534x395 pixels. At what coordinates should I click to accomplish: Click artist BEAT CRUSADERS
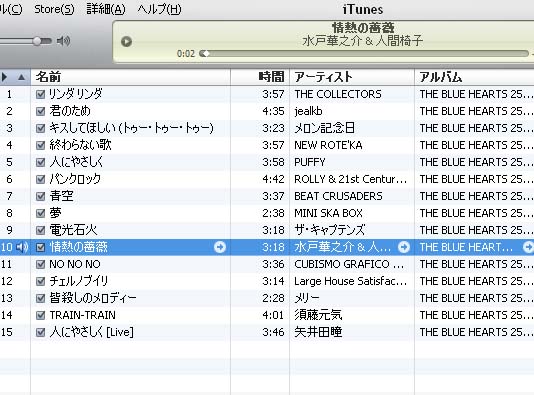coord(338,196)
